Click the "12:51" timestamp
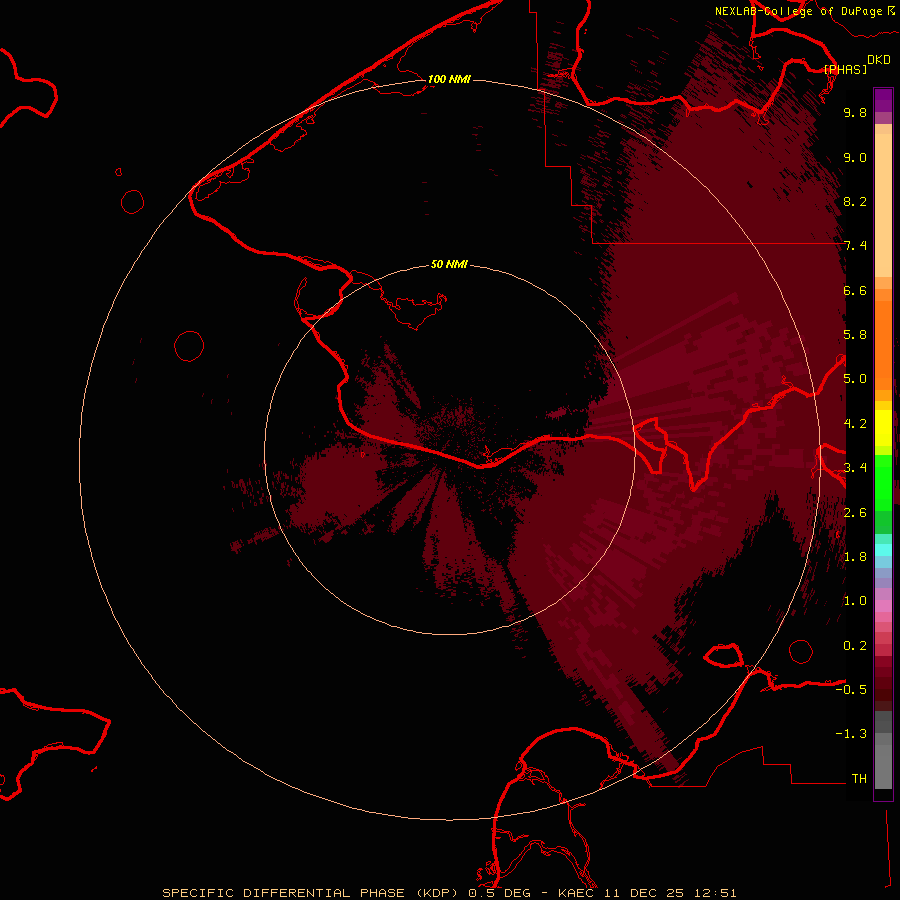Viewport: 900px width, 900px height. tap(715, 893)
